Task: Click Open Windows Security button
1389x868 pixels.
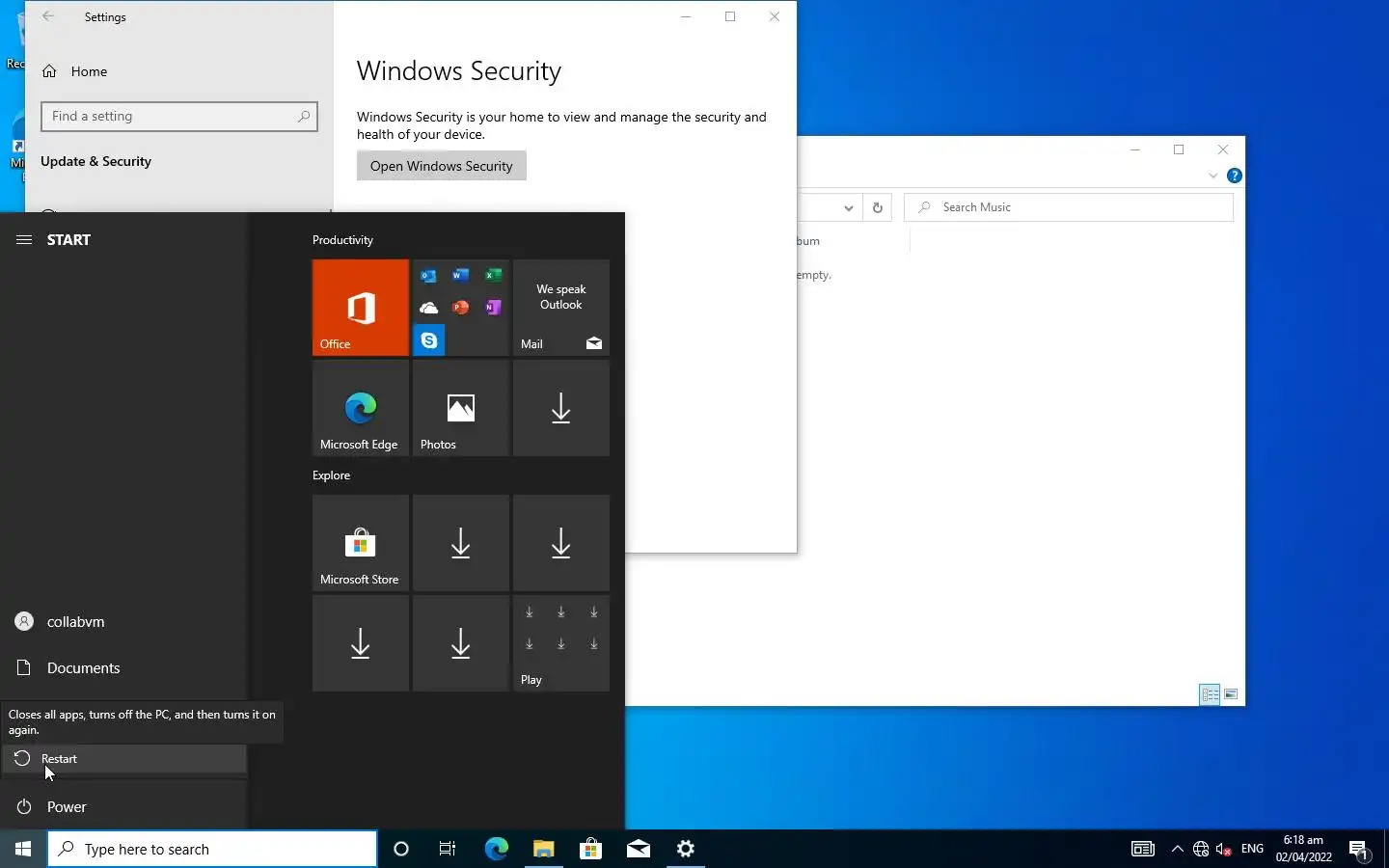Action: point(441,166)
